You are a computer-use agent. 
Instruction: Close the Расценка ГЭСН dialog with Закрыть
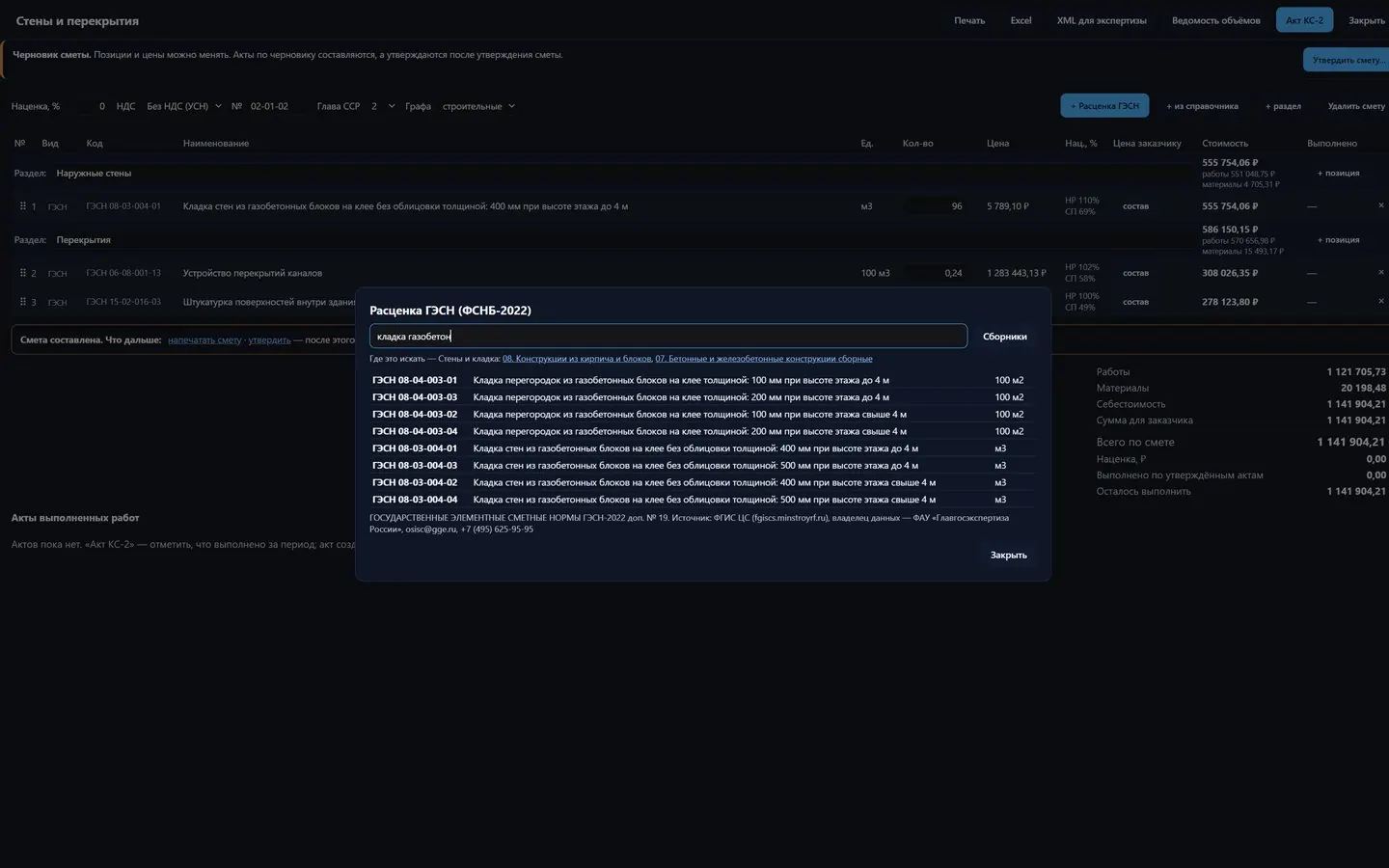[x=1008, y=555]
